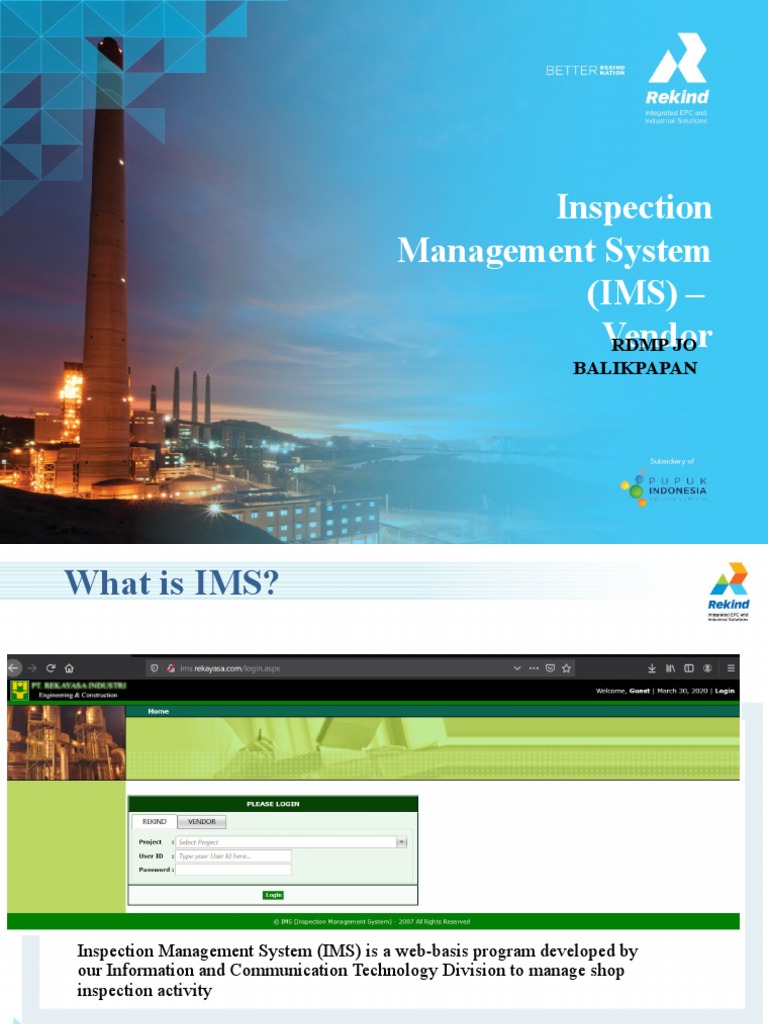Click the Rekind logo on title slide
The image size is (768, 1024).
(x=677, y=78)
